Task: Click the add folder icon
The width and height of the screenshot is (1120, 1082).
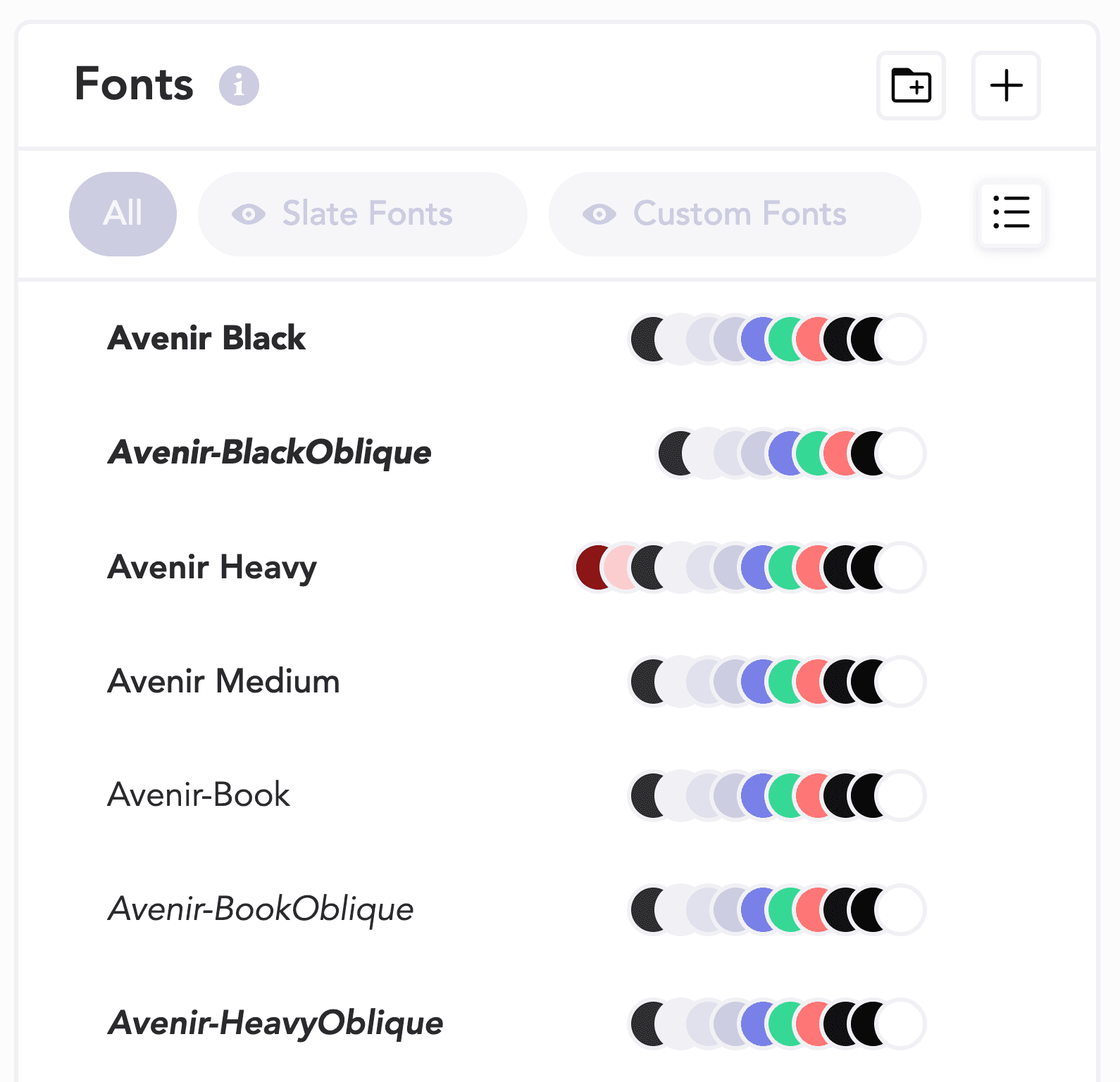Action: click(x=911, y=86)
